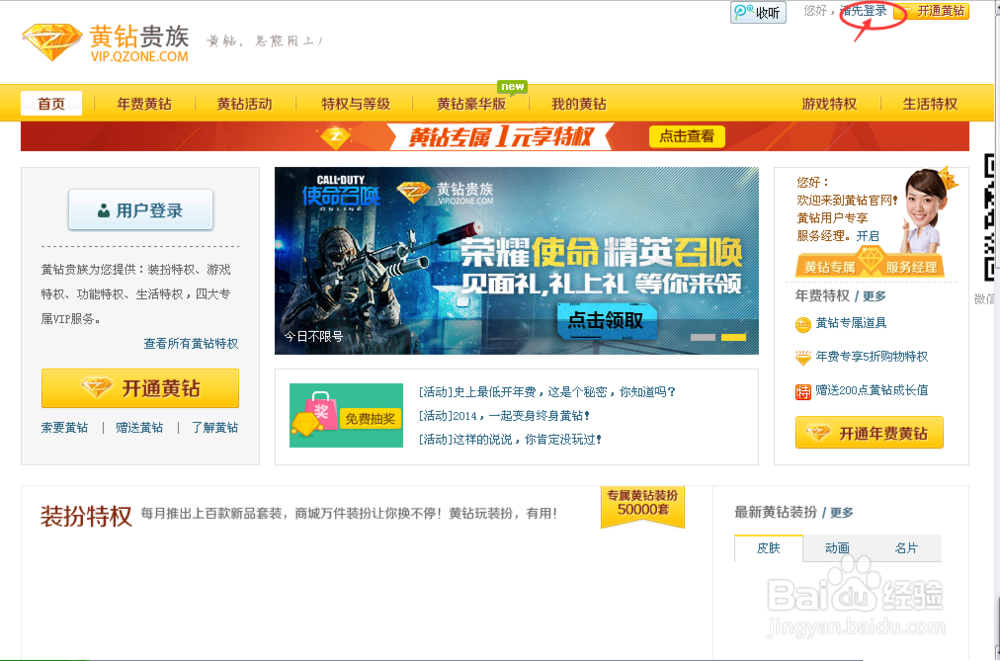Click 点击查看 on red promo banner
The height and width of the screenshot is (661, 1000).
point(687,136)
